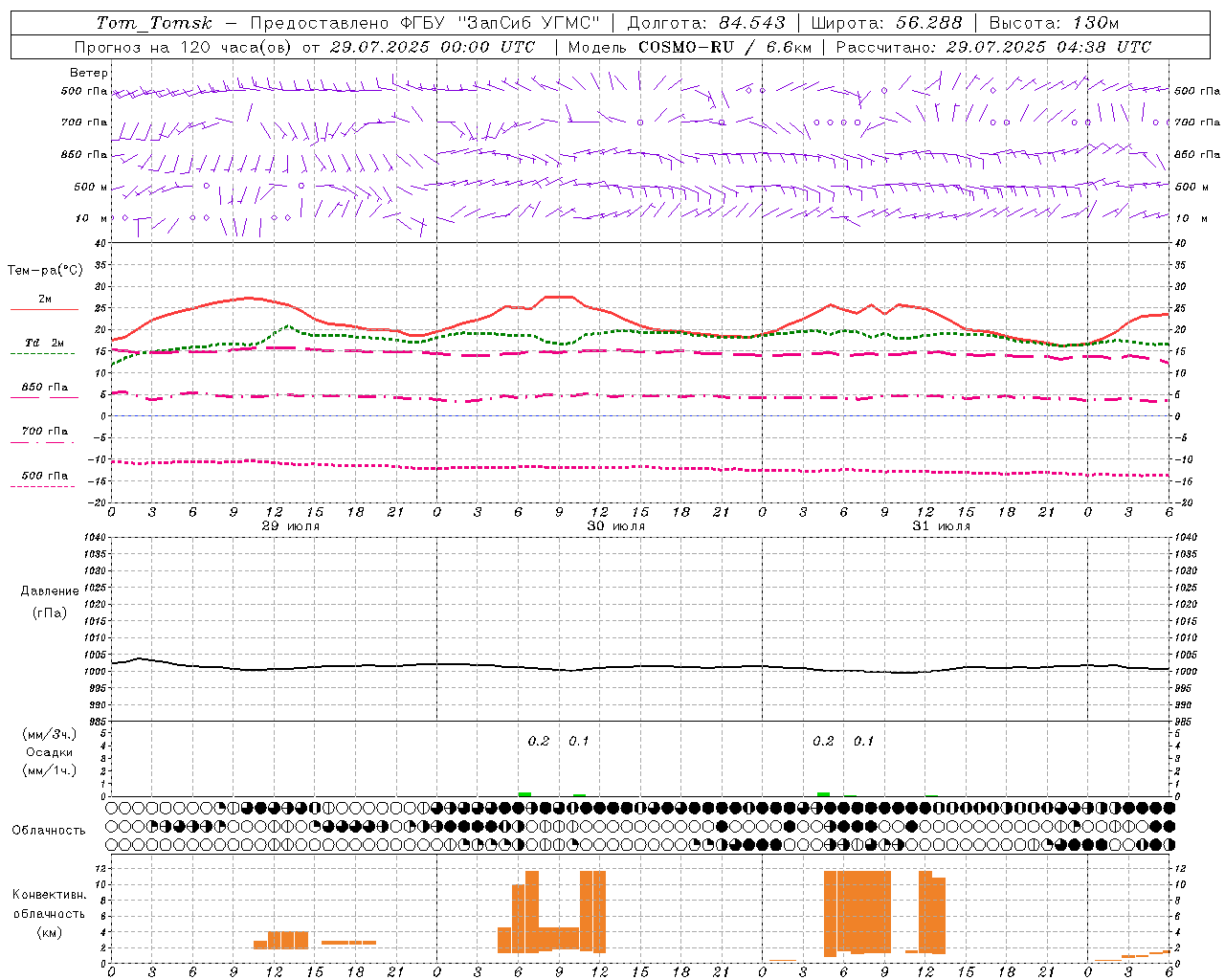Click the 0.2 precipitation value on 31 июля

823,742
